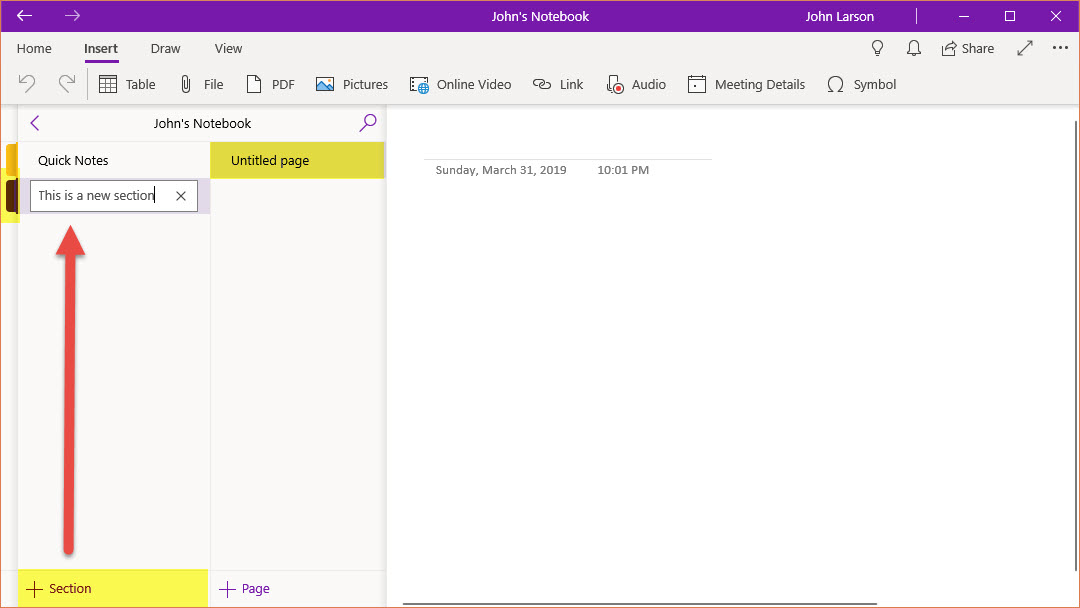Open the Draw tab

pyautogui.click(x=165, y=48)
